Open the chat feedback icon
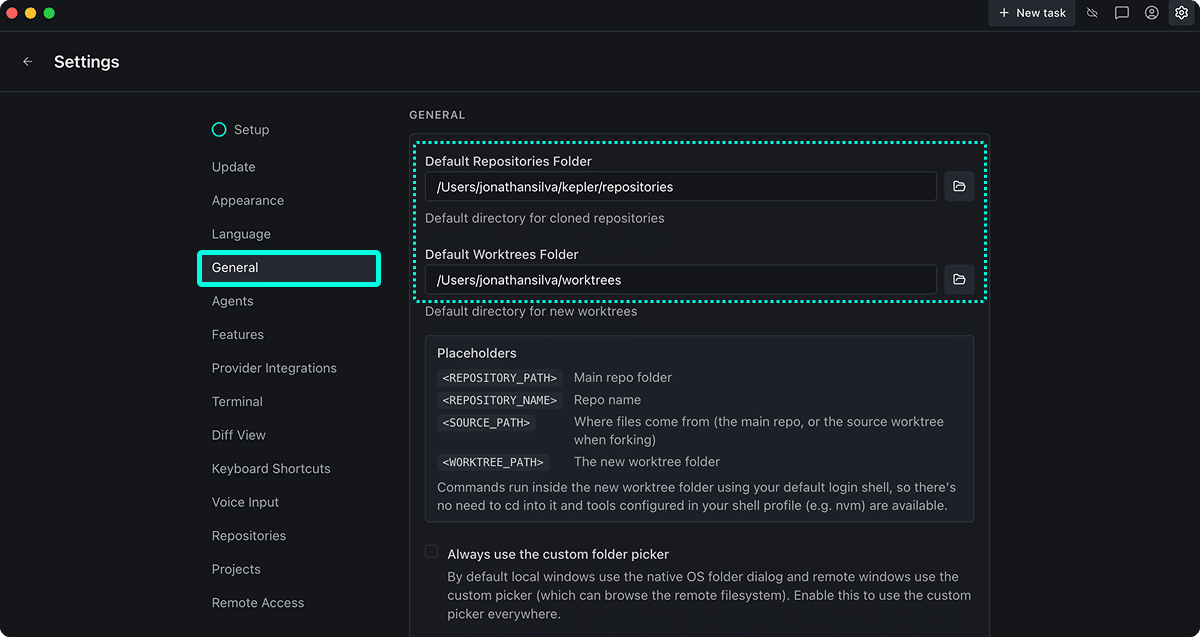The width and height of the screenshot is (1200, 637). [x=1122, y=13]
